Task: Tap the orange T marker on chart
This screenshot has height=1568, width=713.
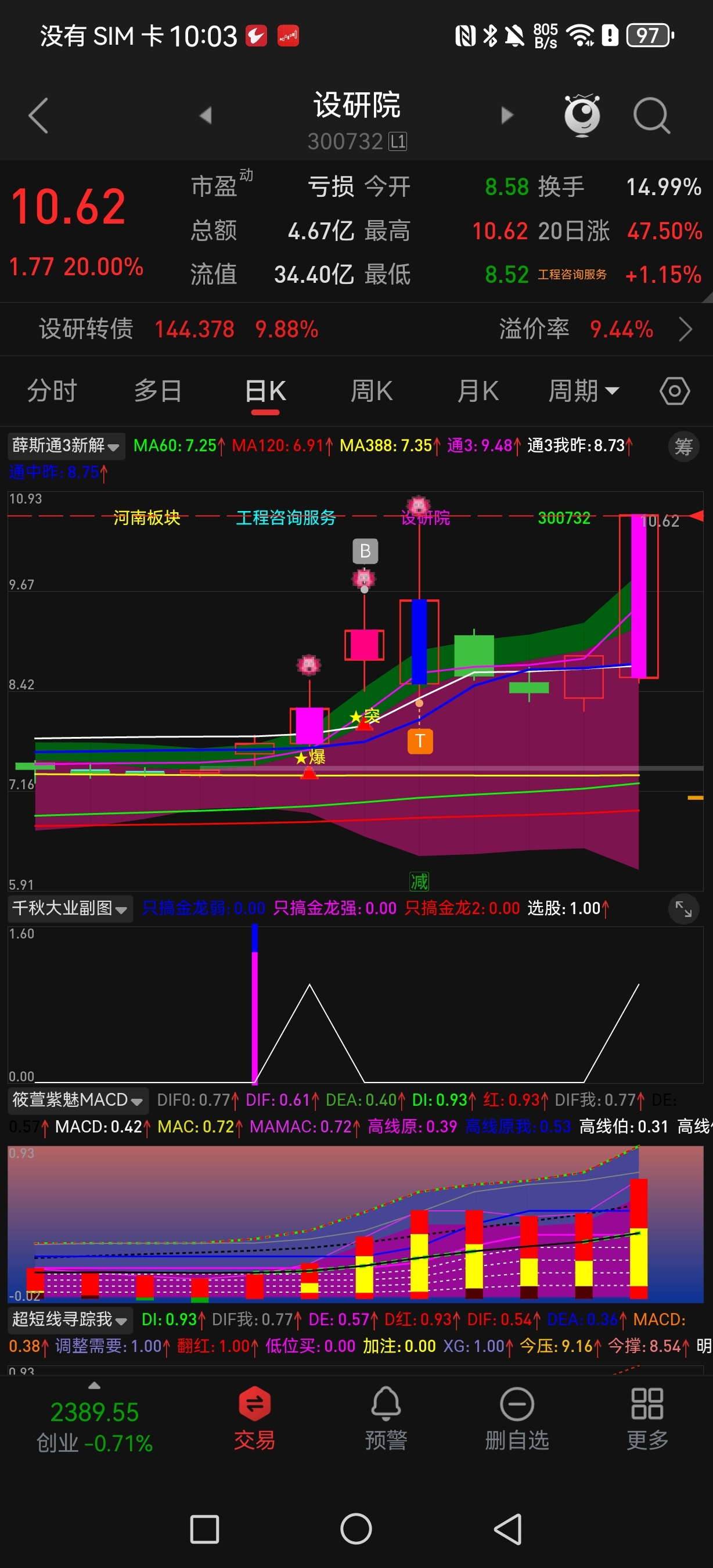Action: [x=420, y=741]
